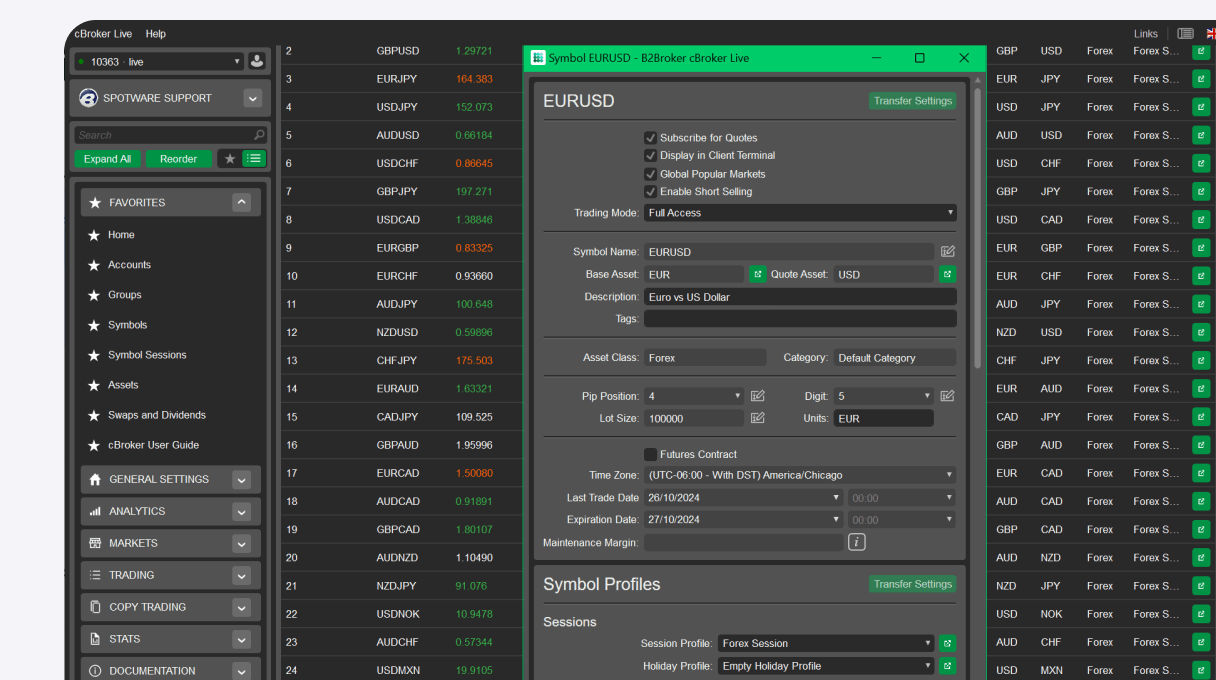
Task: Edit Pip Position with the pencil icon
Action: pos(757,396)
